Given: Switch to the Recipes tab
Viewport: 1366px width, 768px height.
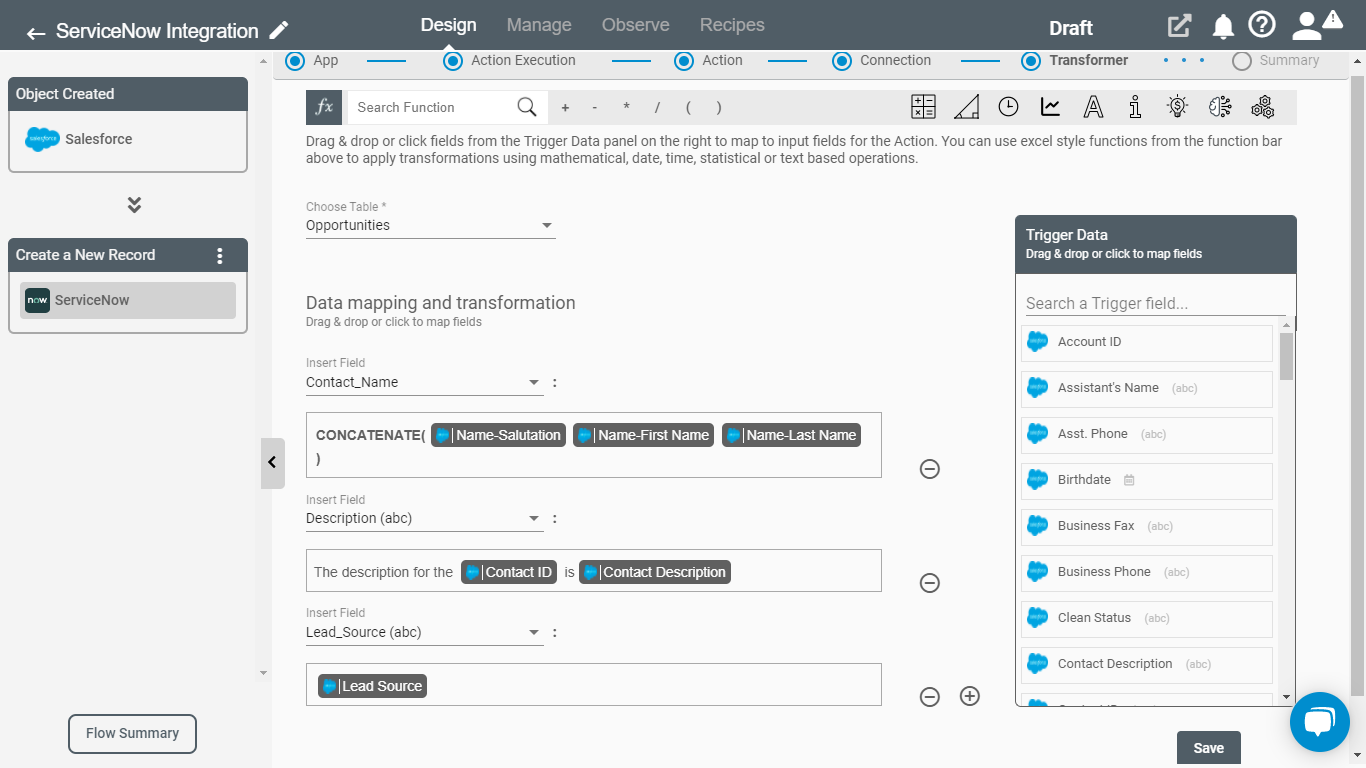Looking at the screenshot, I should click(732, 25).
